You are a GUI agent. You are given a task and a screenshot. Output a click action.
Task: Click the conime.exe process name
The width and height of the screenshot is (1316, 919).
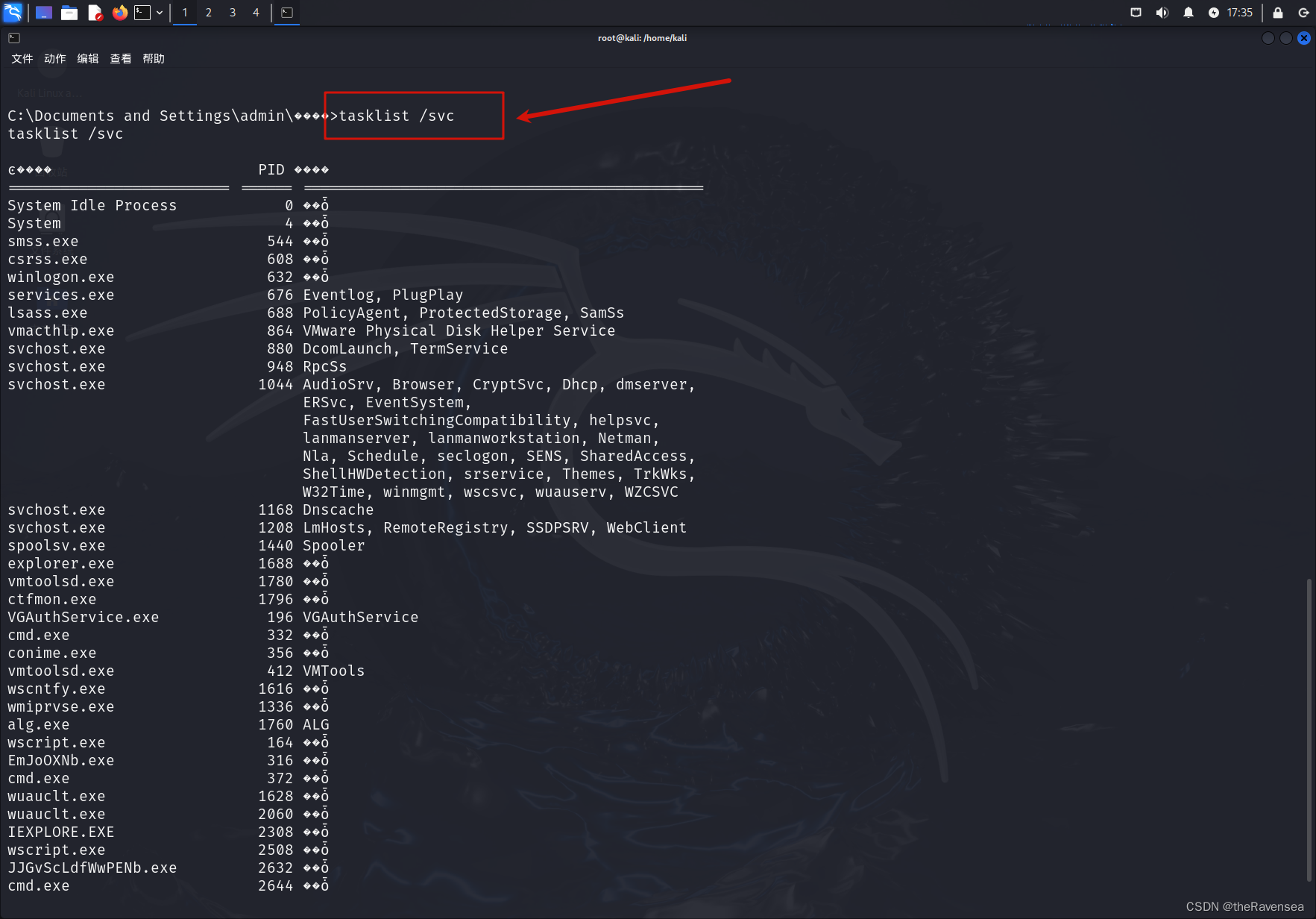point(52,653)
